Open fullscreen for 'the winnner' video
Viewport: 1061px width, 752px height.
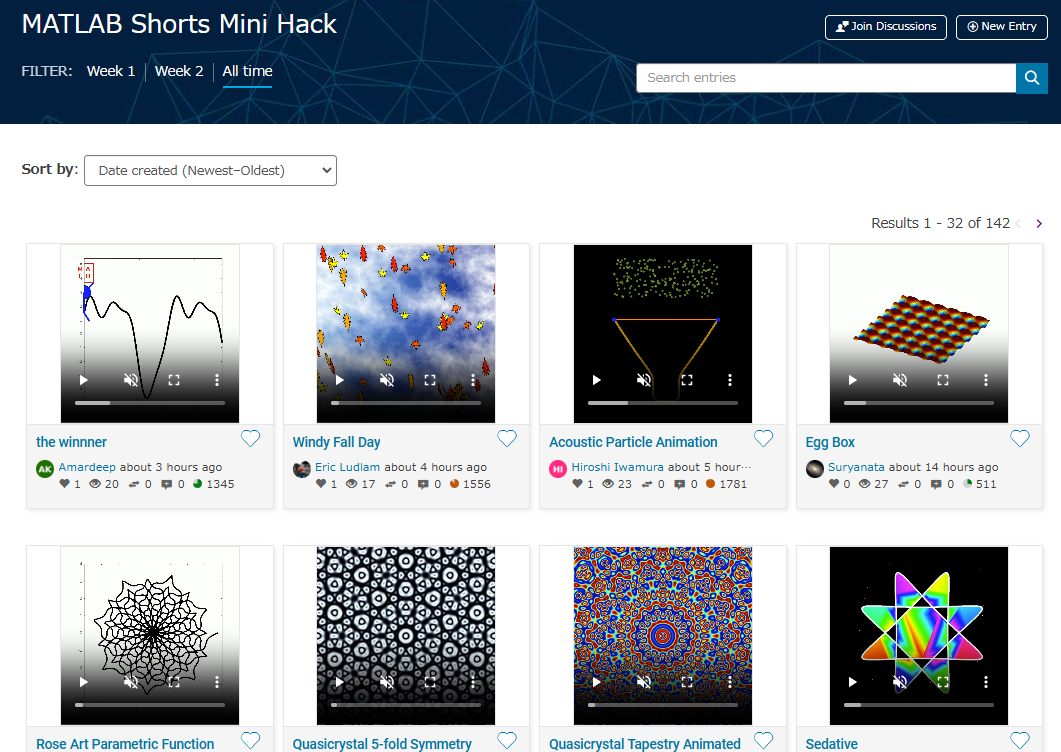[174, 380]
